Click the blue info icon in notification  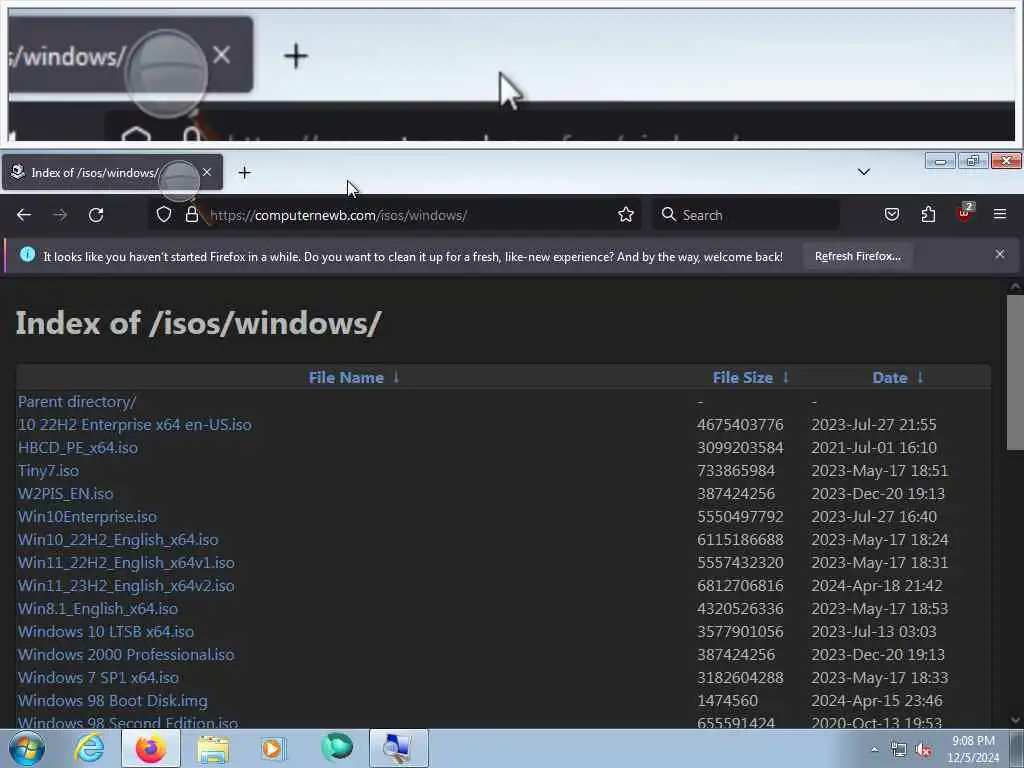(27, 255)
